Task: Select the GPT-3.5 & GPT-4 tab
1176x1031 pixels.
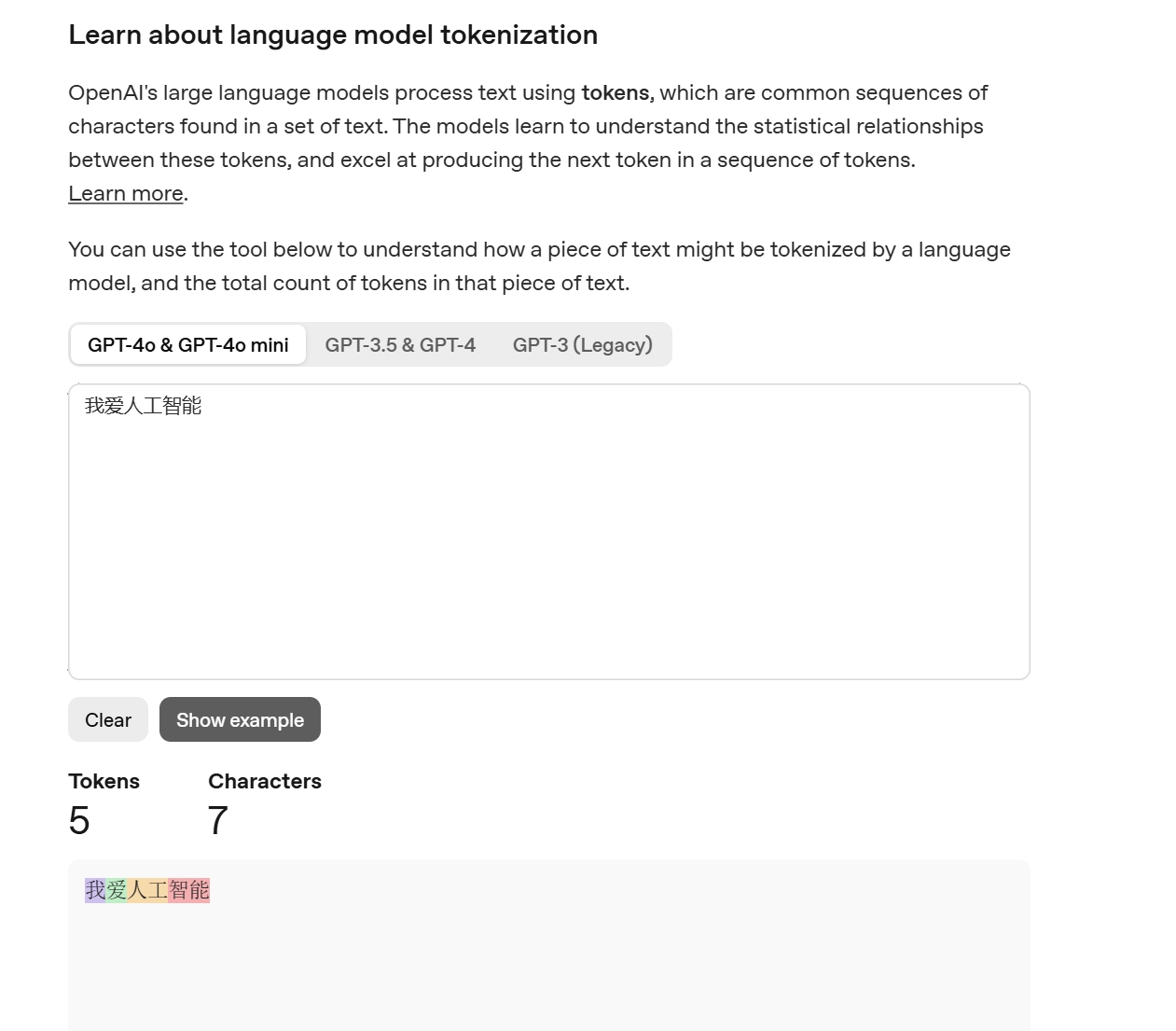Action: pos(400,345)
